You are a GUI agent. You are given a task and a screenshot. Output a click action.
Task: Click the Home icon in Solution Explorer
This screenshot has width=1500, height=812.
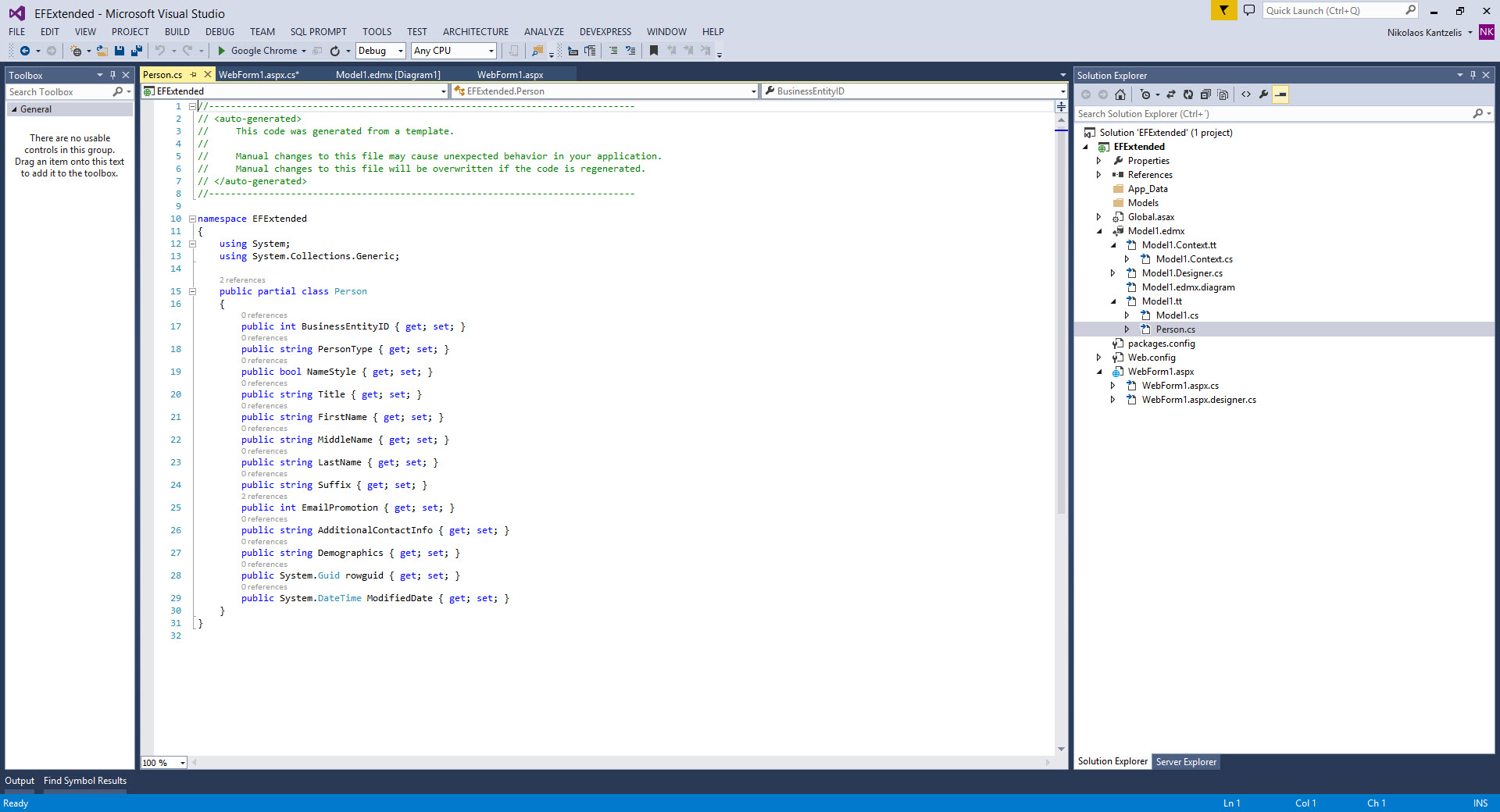[x=1120, y=94]
